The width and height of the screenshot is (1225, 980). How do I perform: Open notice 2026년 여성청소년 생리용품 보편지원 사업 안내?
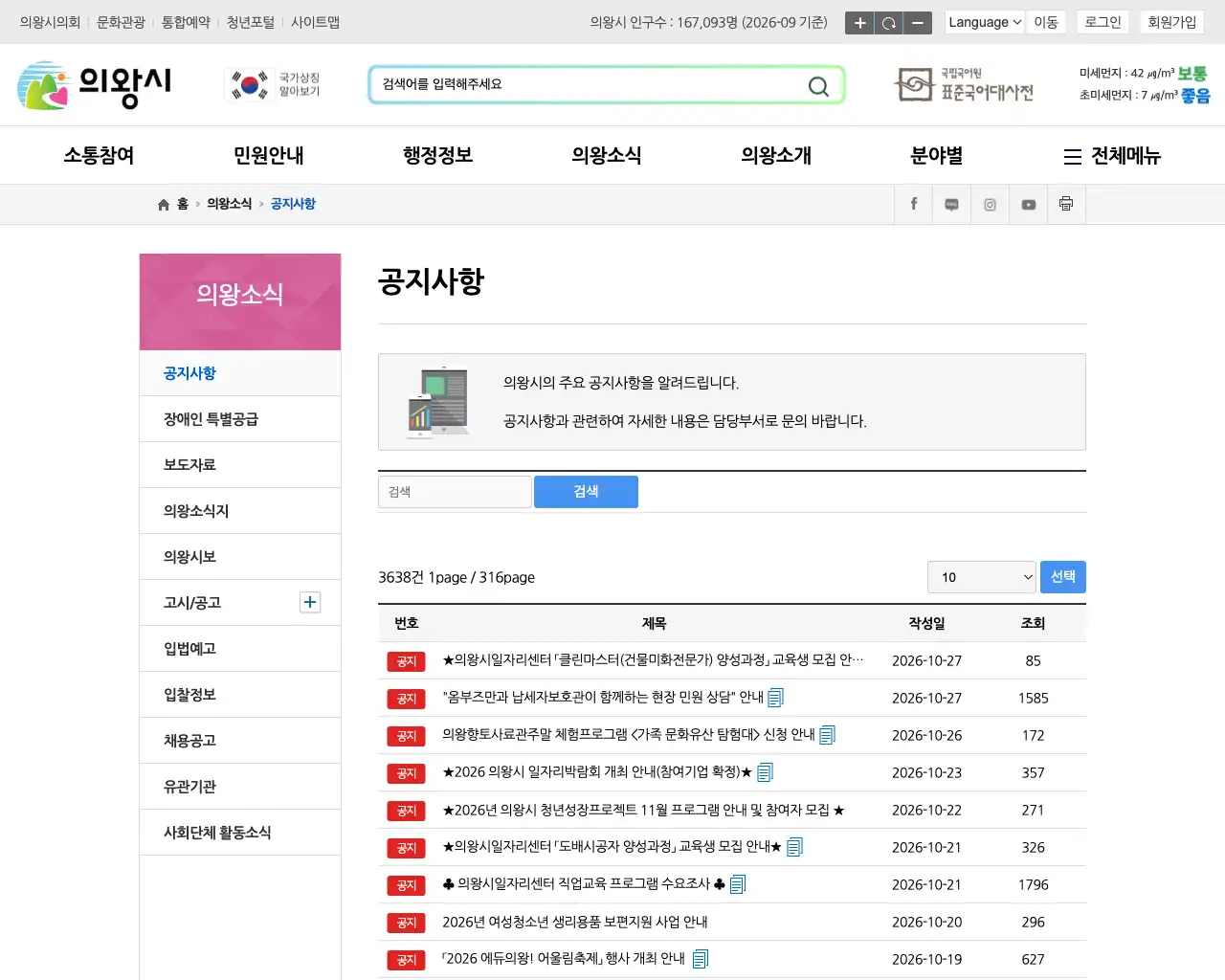click(575, 923)
